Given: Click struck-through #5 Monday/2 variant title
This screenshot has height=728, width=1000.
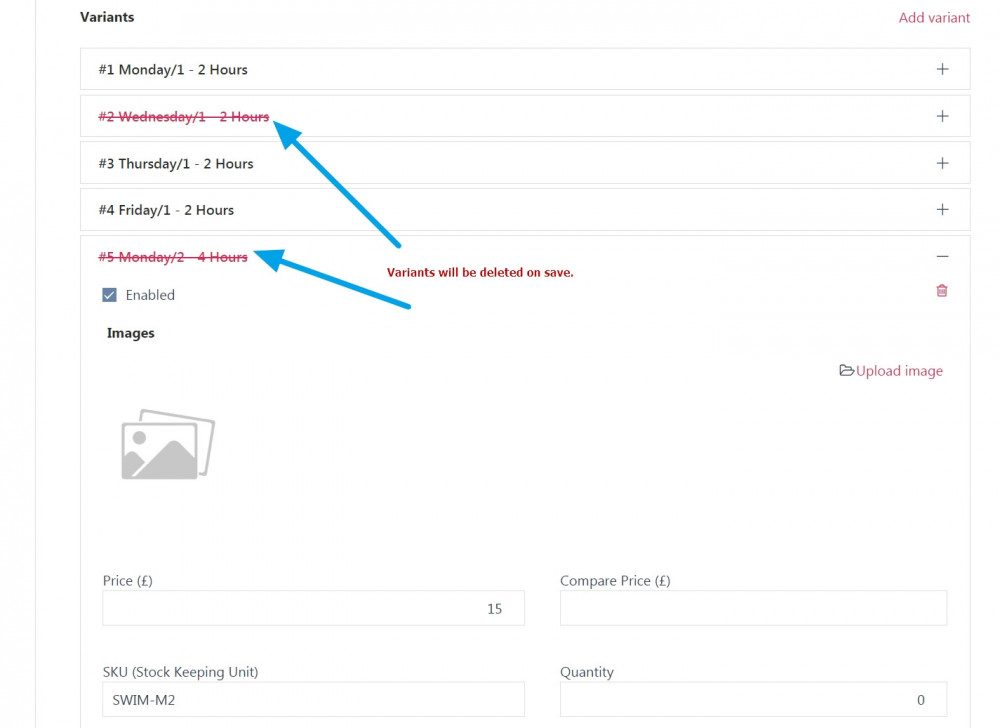Looking at the screenshot, I should coord(173,257).
